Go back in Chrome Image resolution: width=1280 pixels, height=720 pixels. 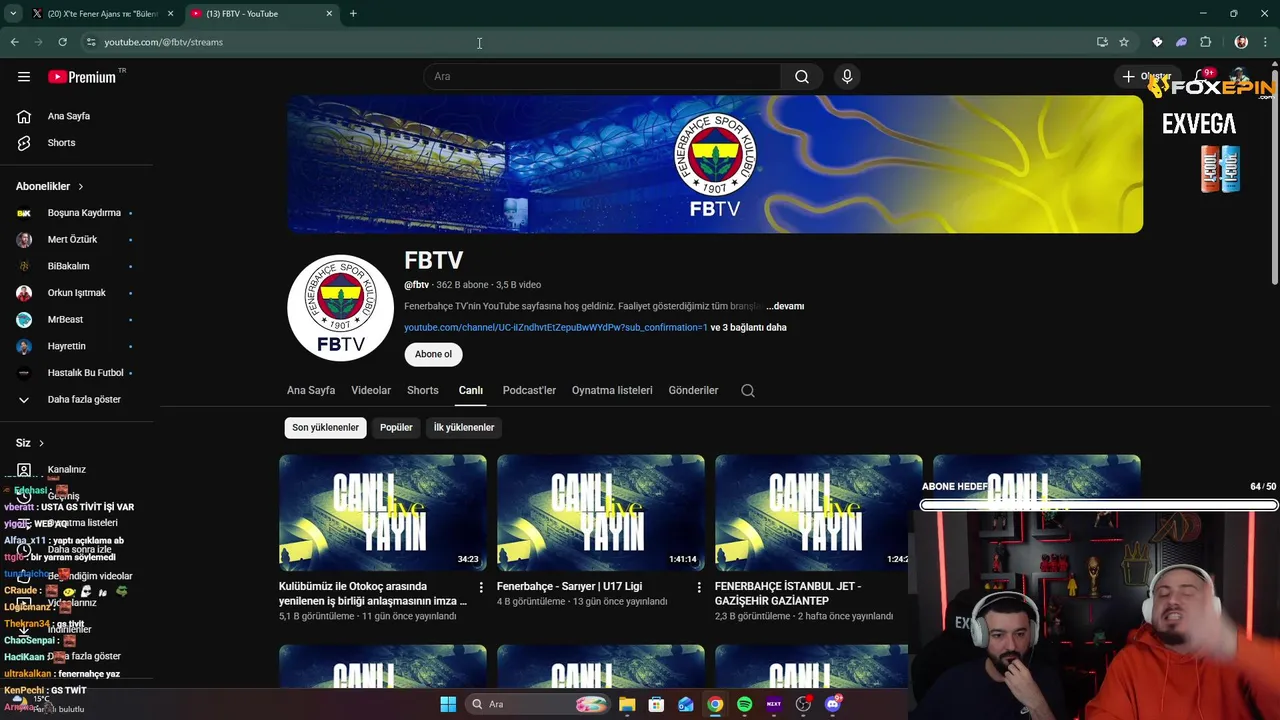click(14, 42)
